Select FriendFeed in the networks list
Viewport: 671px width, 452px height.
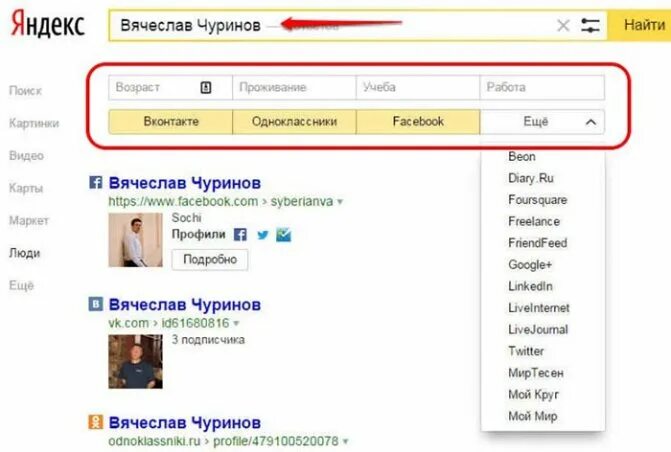(x=537, y=243)
